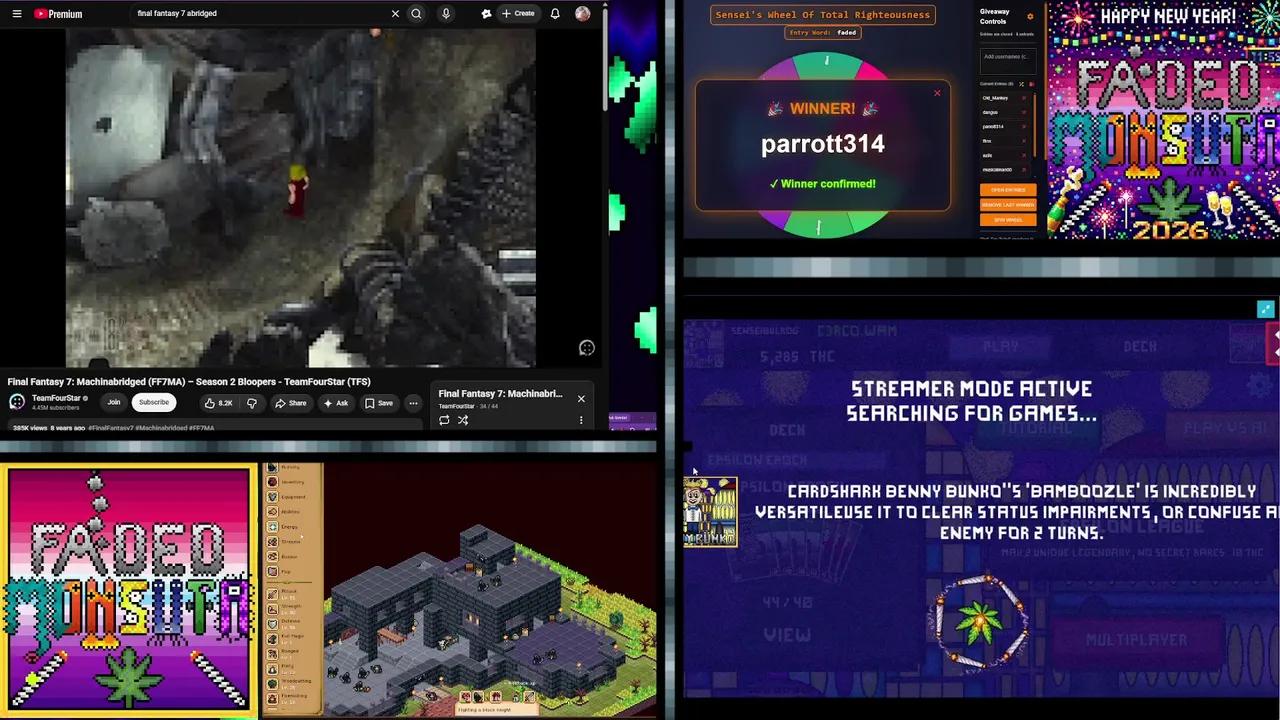Click Save to playlist button
The width and height of the screenshot is (1280, 720).
379,403
